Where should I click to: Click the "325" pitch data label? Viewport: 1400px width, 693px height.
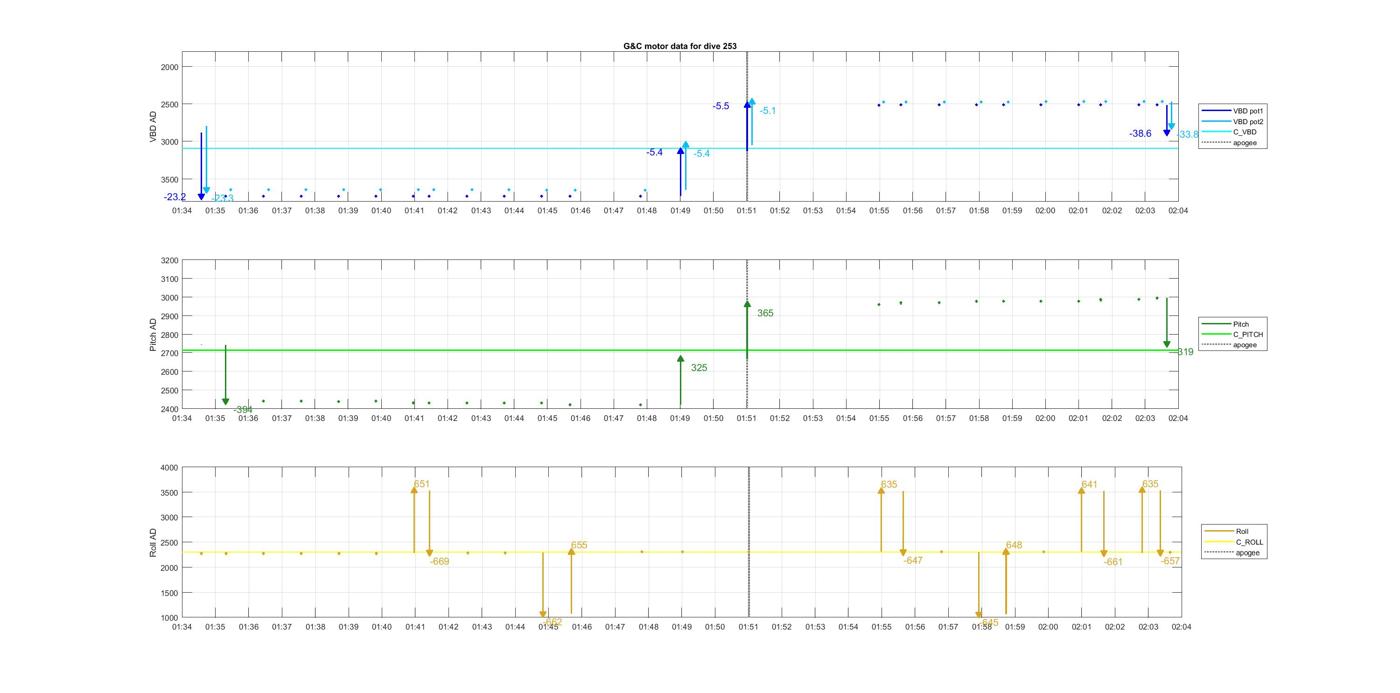699,368
